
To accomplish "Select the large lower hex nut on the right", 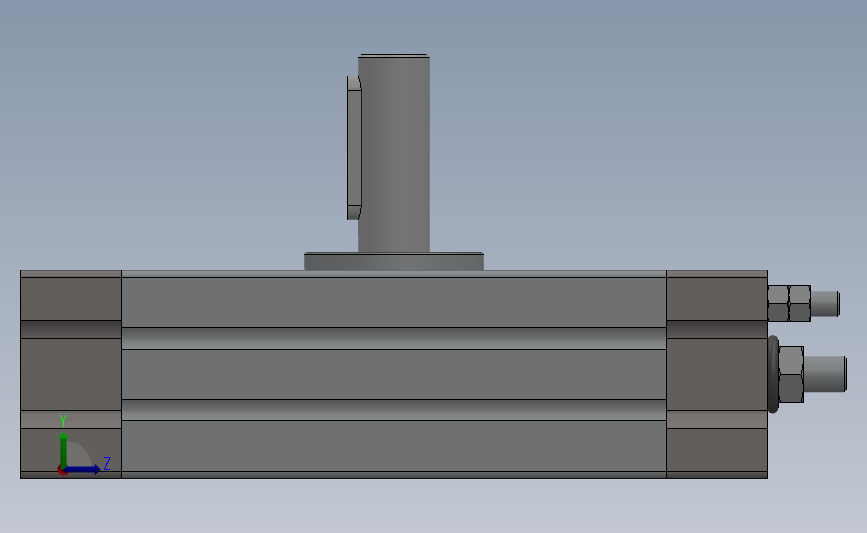I will point(791,374).
